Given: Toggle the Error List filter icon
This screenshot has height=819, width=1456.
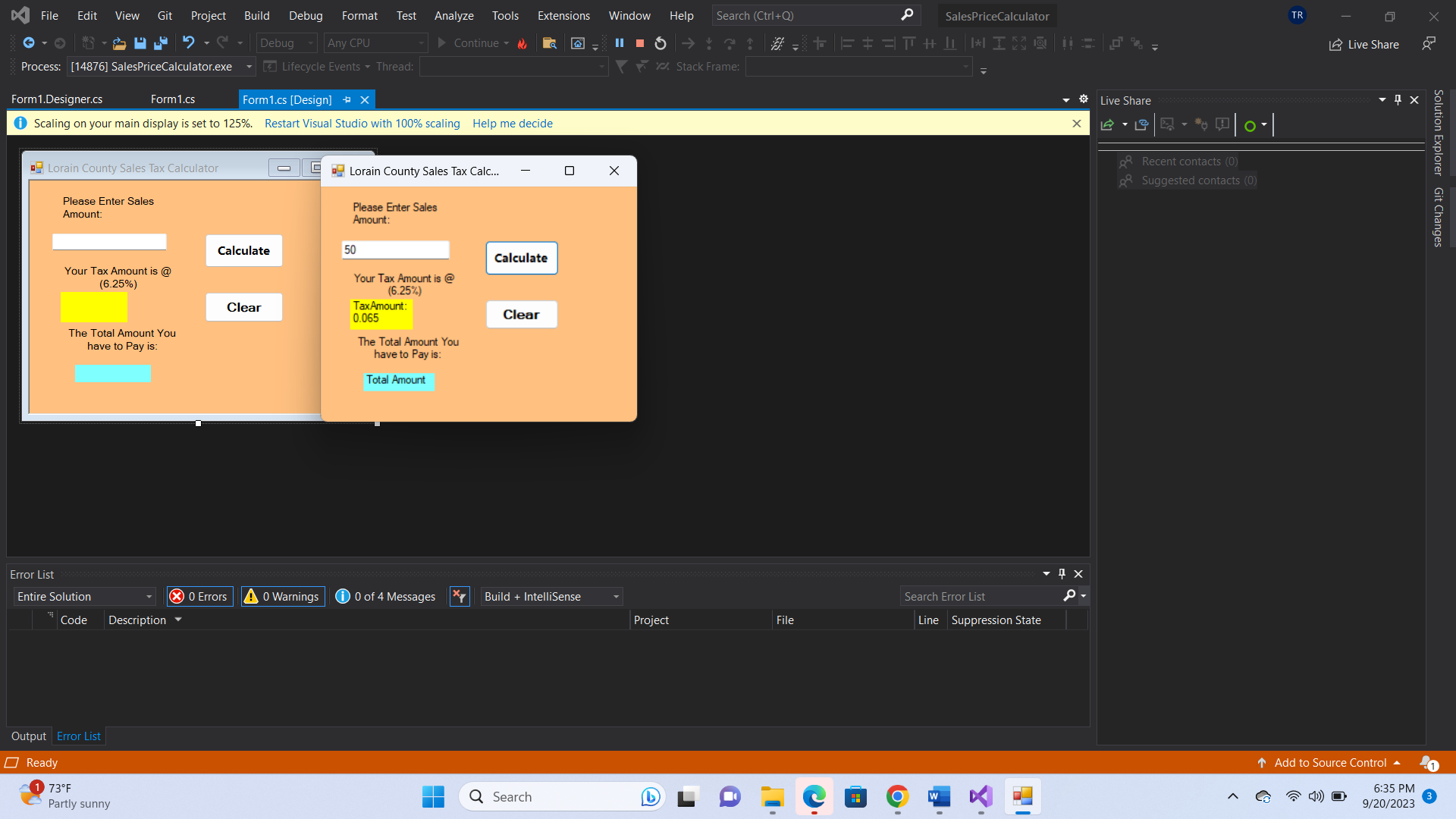Looking at the screenshot, I should point(460,597).
